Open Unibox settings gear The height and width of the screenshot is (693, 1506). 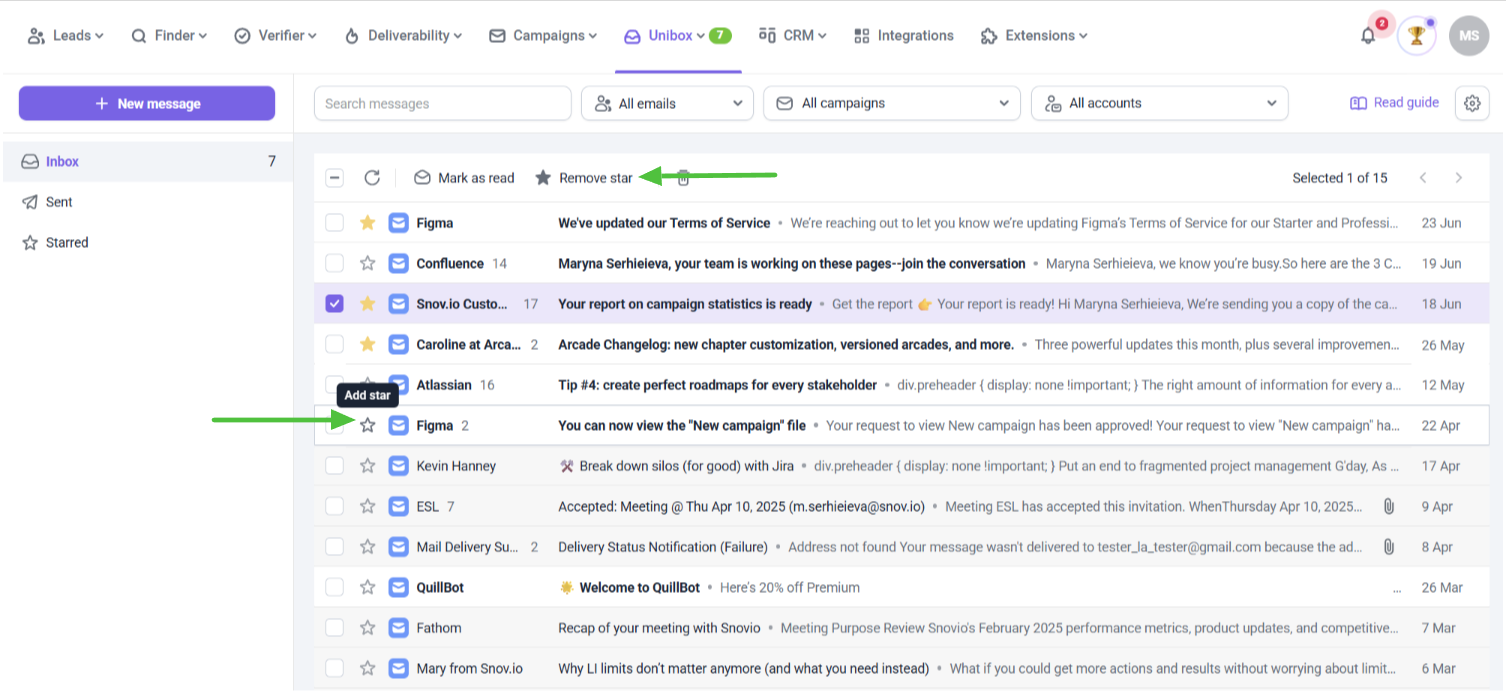click(x=1471, y=103)
